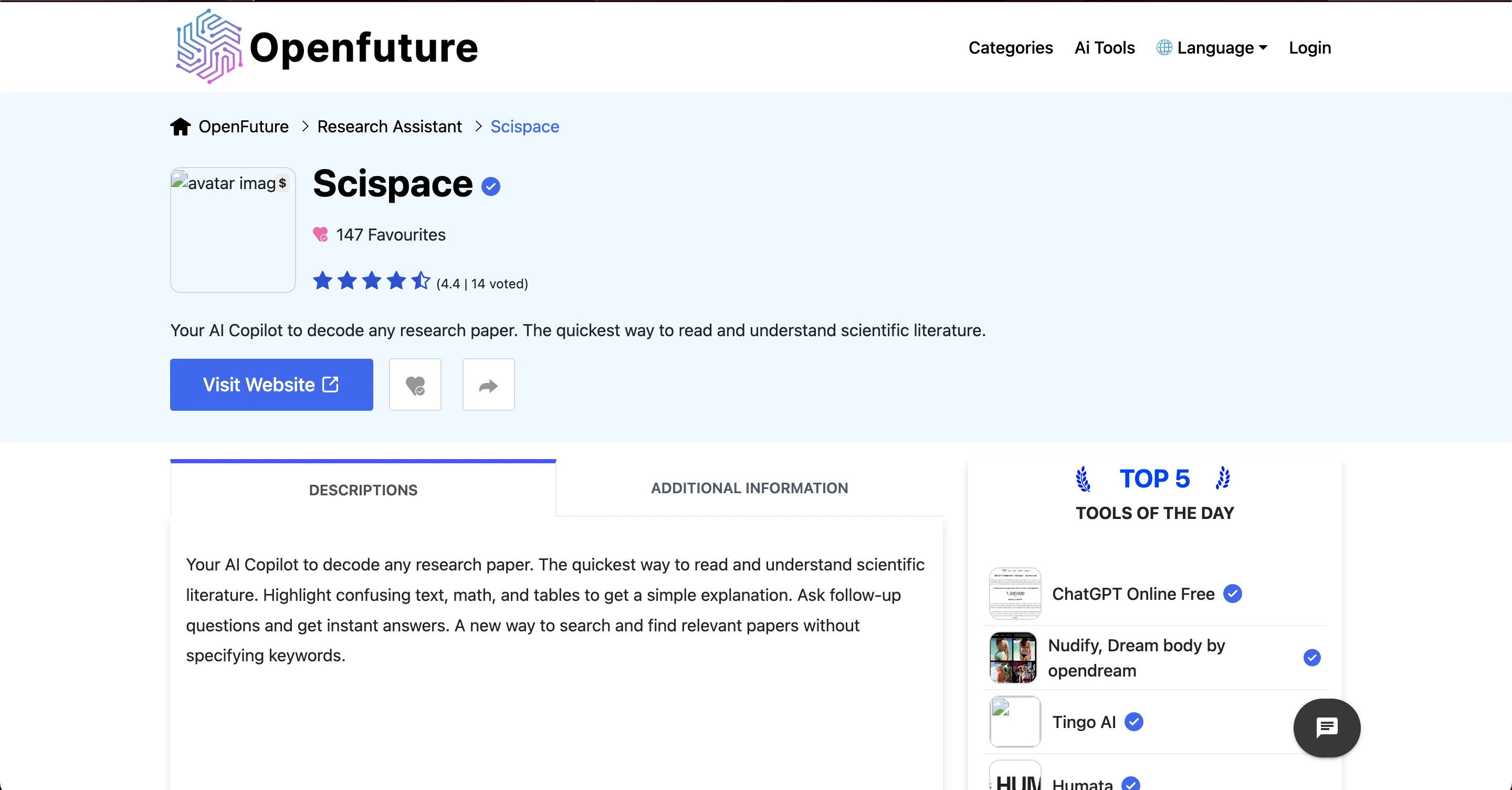Click the heart favourite button

pos(415,384)
